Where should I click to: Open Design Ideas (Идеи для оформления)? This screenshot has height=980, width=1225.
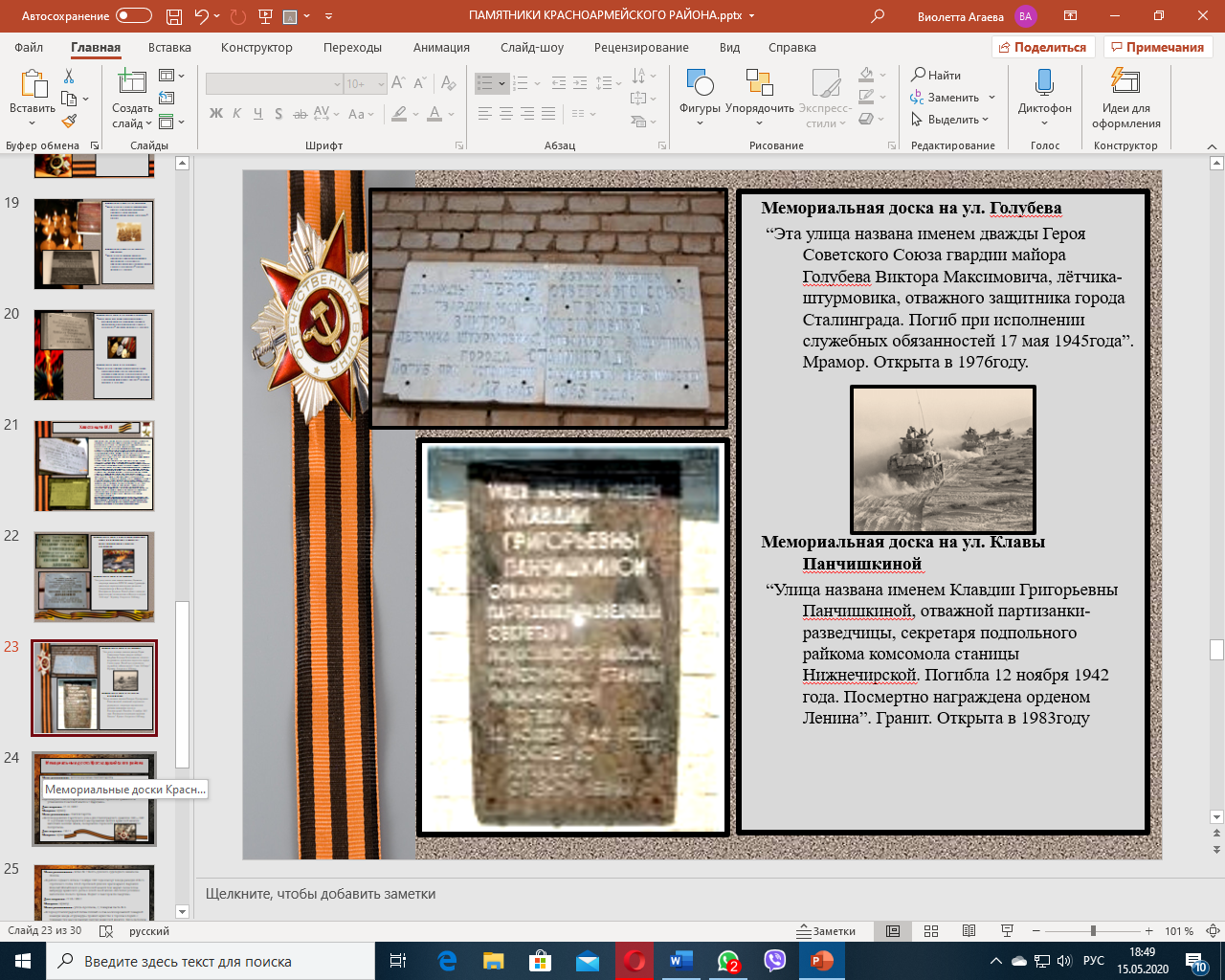click(1125, 83)
